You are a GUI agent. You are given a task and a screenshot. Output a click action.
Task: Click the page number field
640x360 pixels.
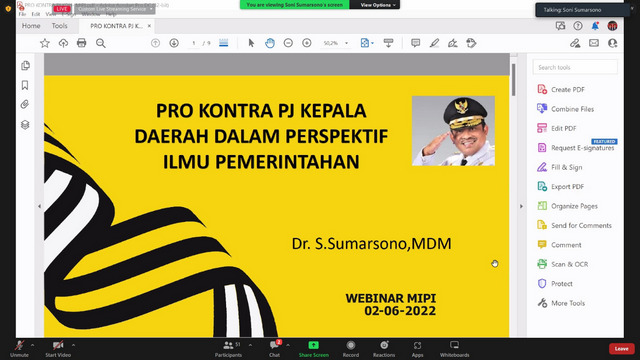pos(193,43)
